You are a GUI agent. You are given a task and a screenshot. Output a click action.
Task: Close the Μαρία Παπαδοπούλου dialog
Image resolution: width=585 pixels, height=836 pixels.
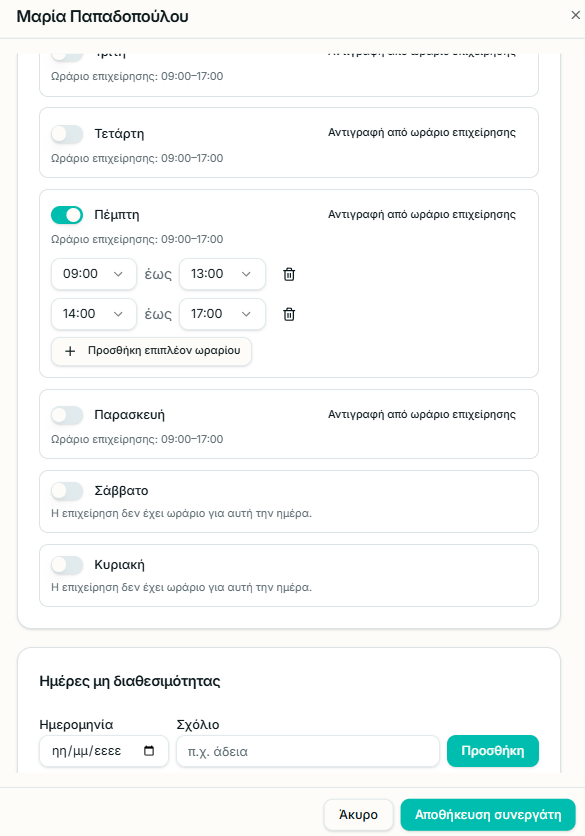click(x=575, y=15)
